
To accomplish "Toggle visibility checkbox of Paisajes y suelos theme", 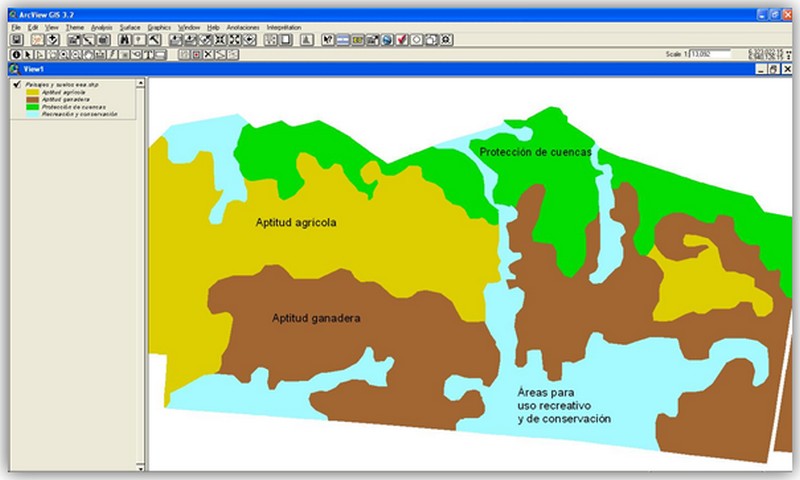I will 17,86.
